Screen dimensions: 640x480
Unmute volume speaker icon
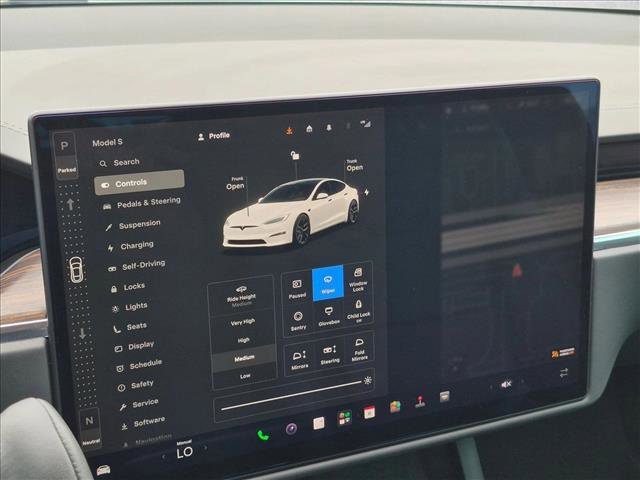point(506,384)
